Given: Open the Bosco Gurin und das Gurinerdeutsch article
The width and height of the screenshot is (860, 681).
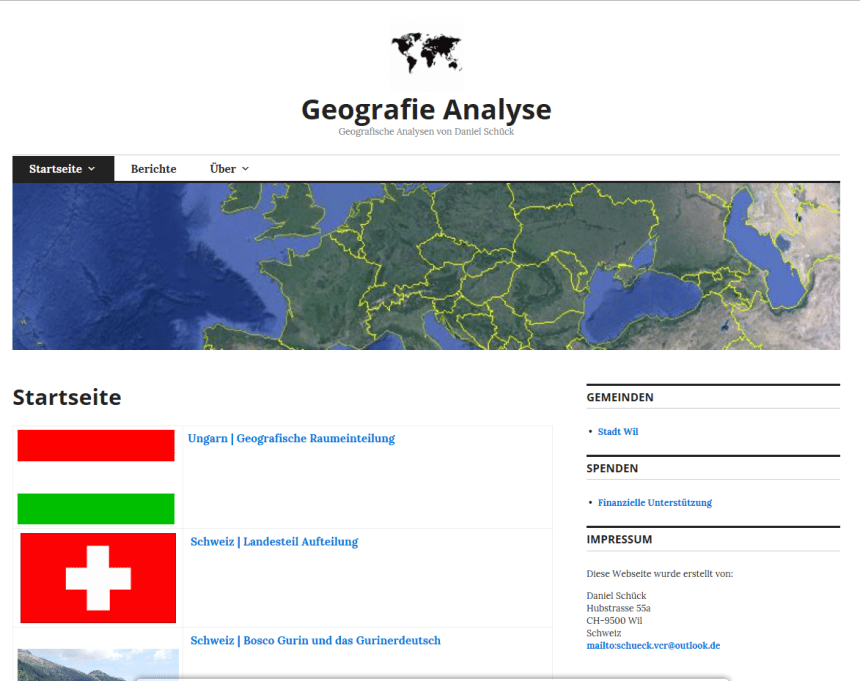Looking at the screenshot, I should [x=316, y=640].
